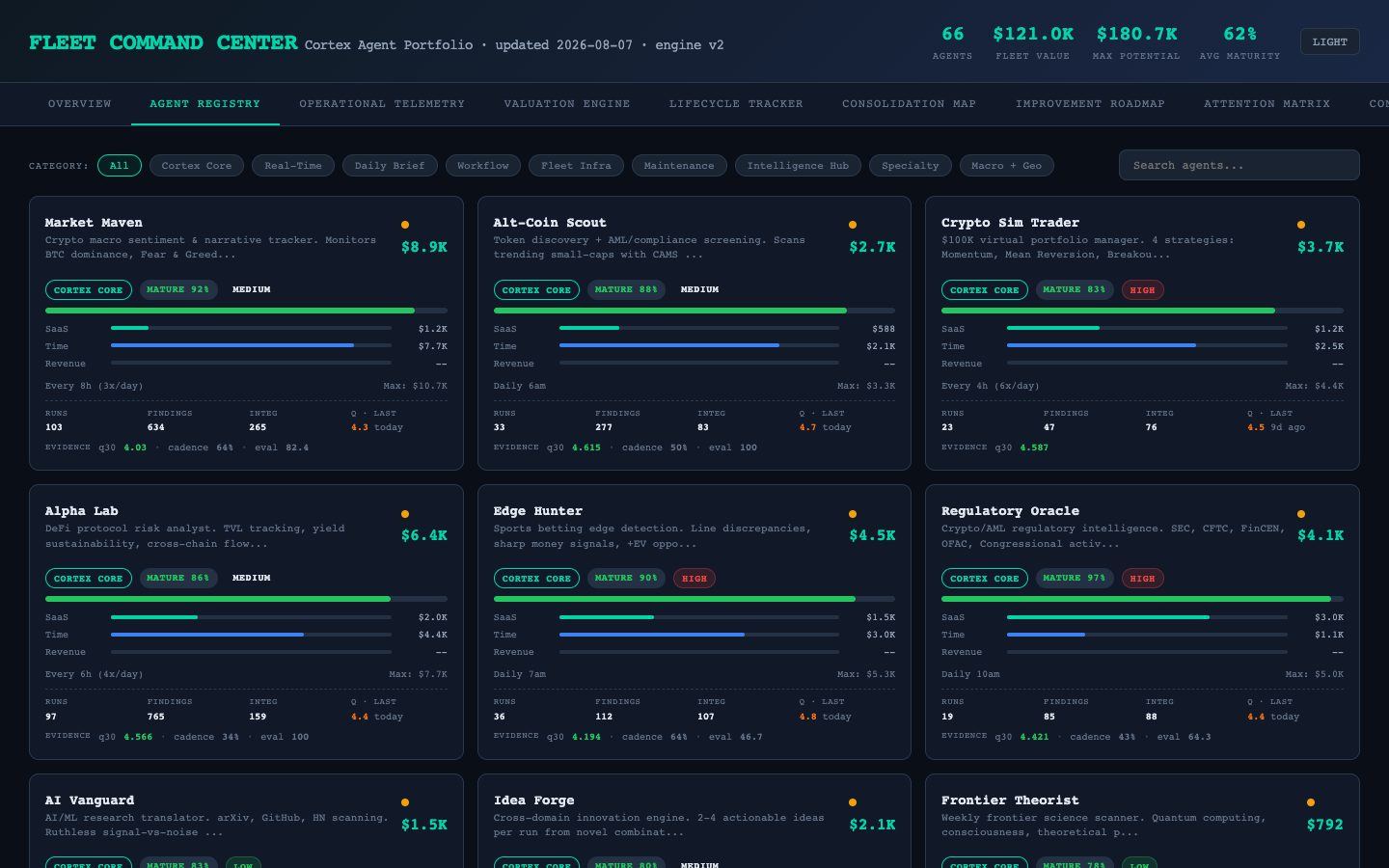Screen dimensions: 1389x868
Task: Click the Search agents input field
Action: 1239,165
